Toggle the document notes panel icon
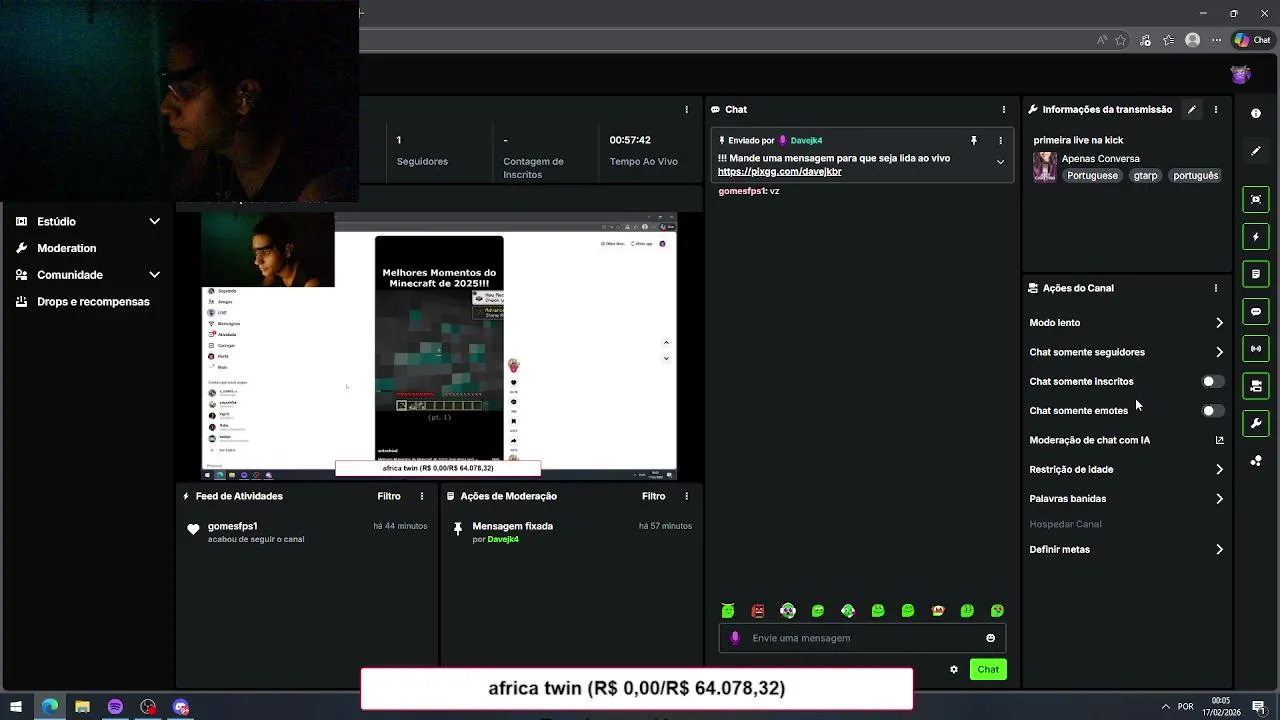The image size is (1280, 720). pos(1256,274)
